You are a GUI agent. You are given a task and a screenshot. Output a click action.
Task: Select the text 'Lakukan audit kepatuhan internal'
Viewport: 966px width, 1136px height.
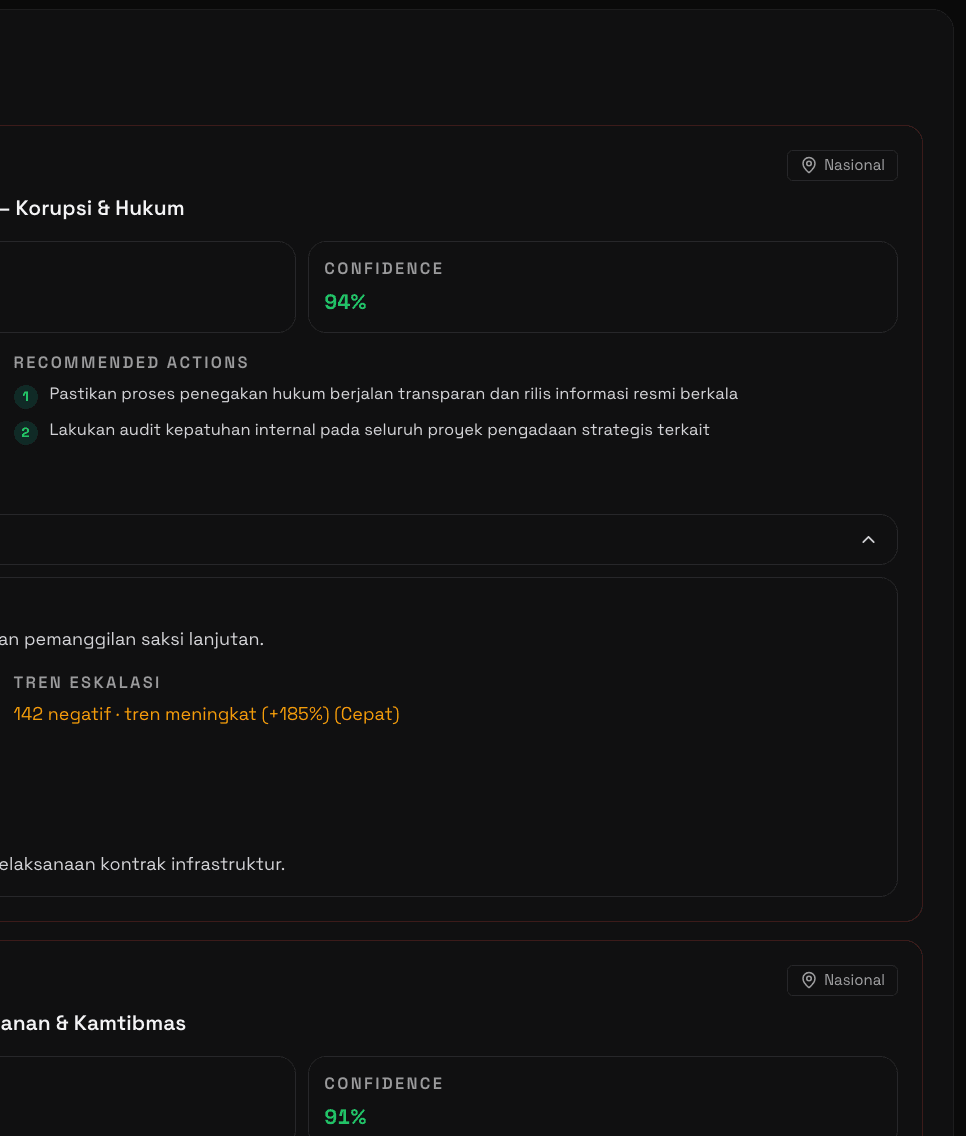click(x=183, y=430)
